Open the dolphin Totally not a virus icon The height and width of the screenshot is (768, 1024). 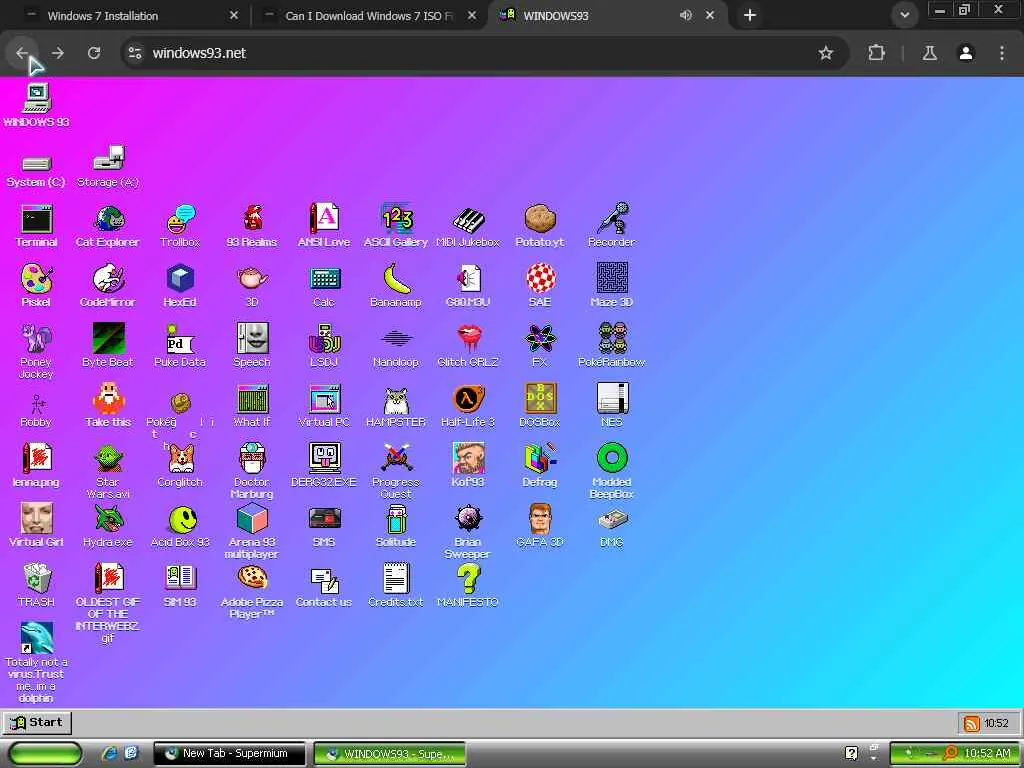coord(37,662)
